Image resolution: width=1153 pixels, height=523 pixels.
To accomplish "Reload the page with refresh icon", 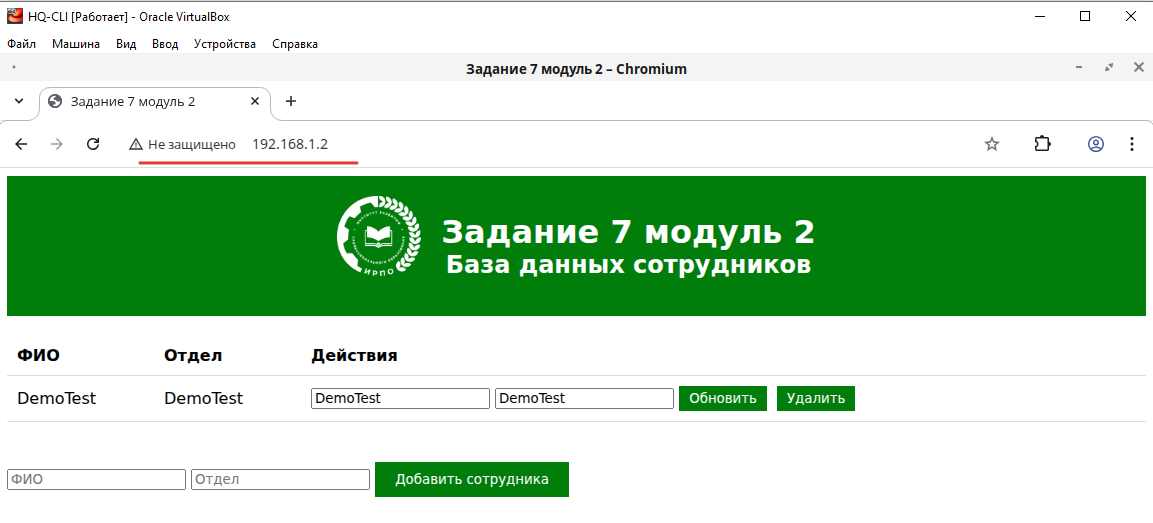I will point(93,144).
